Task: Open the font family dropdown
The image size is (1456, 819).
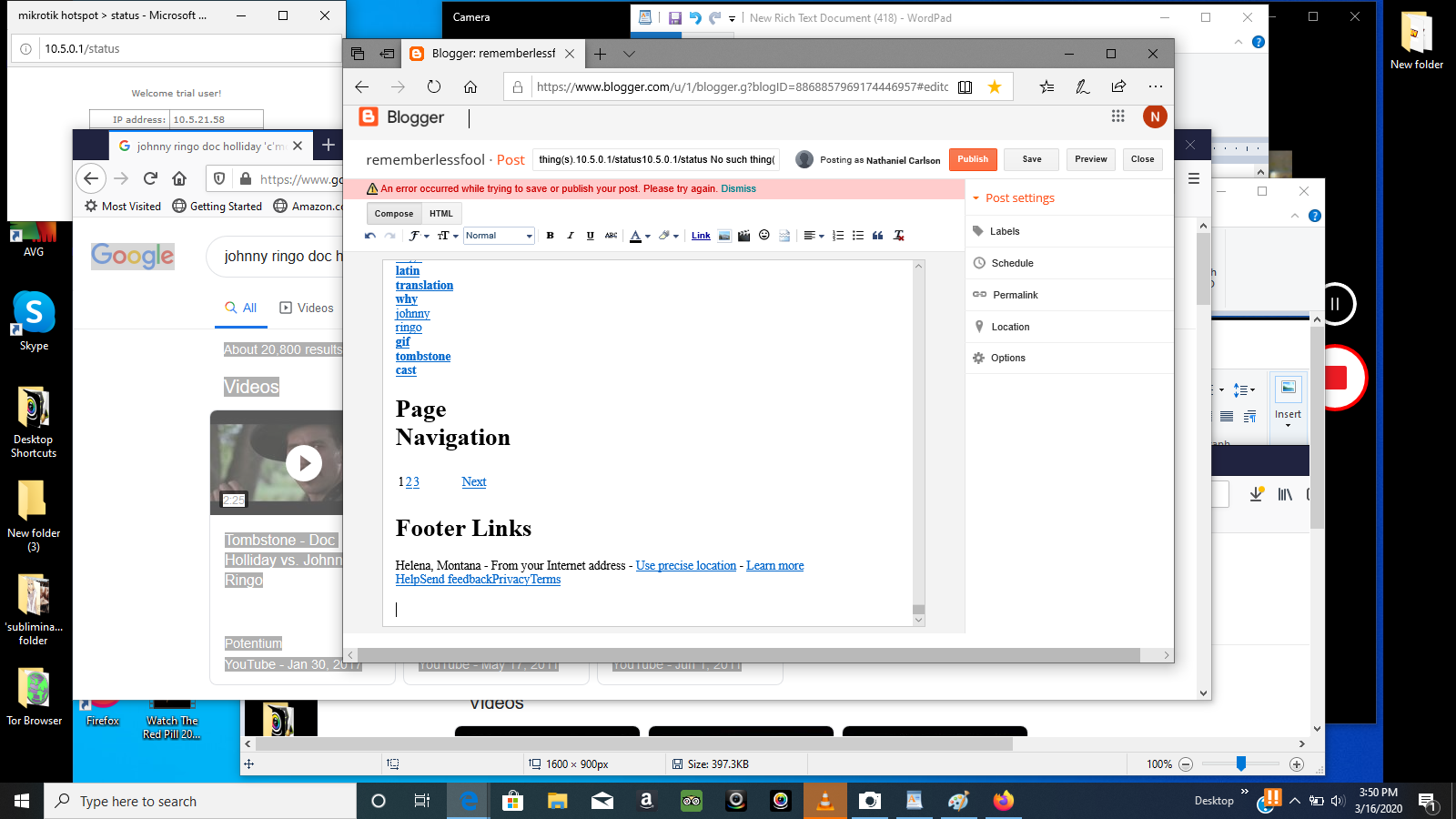Action: coord(419,236)
